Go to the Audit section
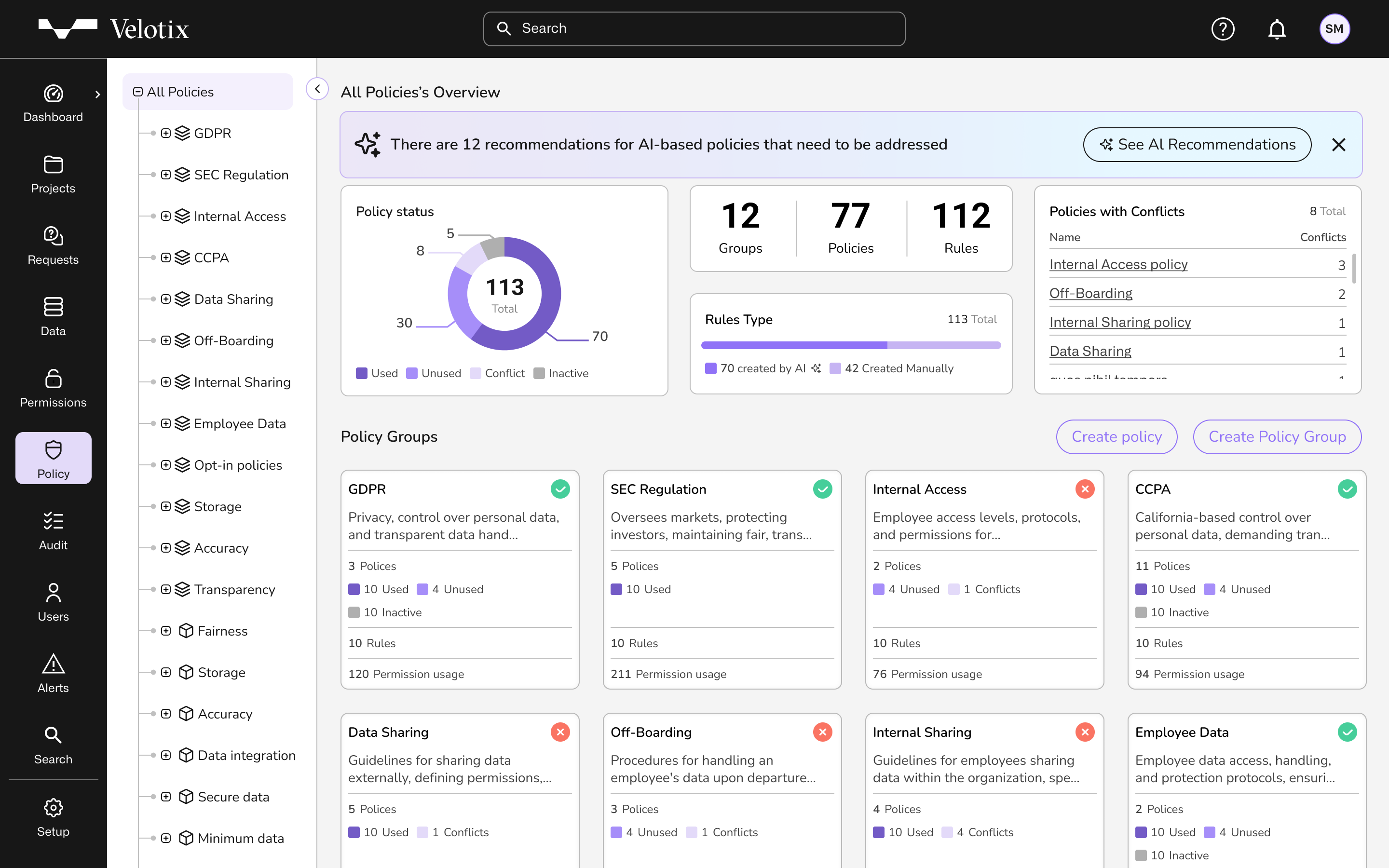The image size is (1389, 868). point(53,531)
